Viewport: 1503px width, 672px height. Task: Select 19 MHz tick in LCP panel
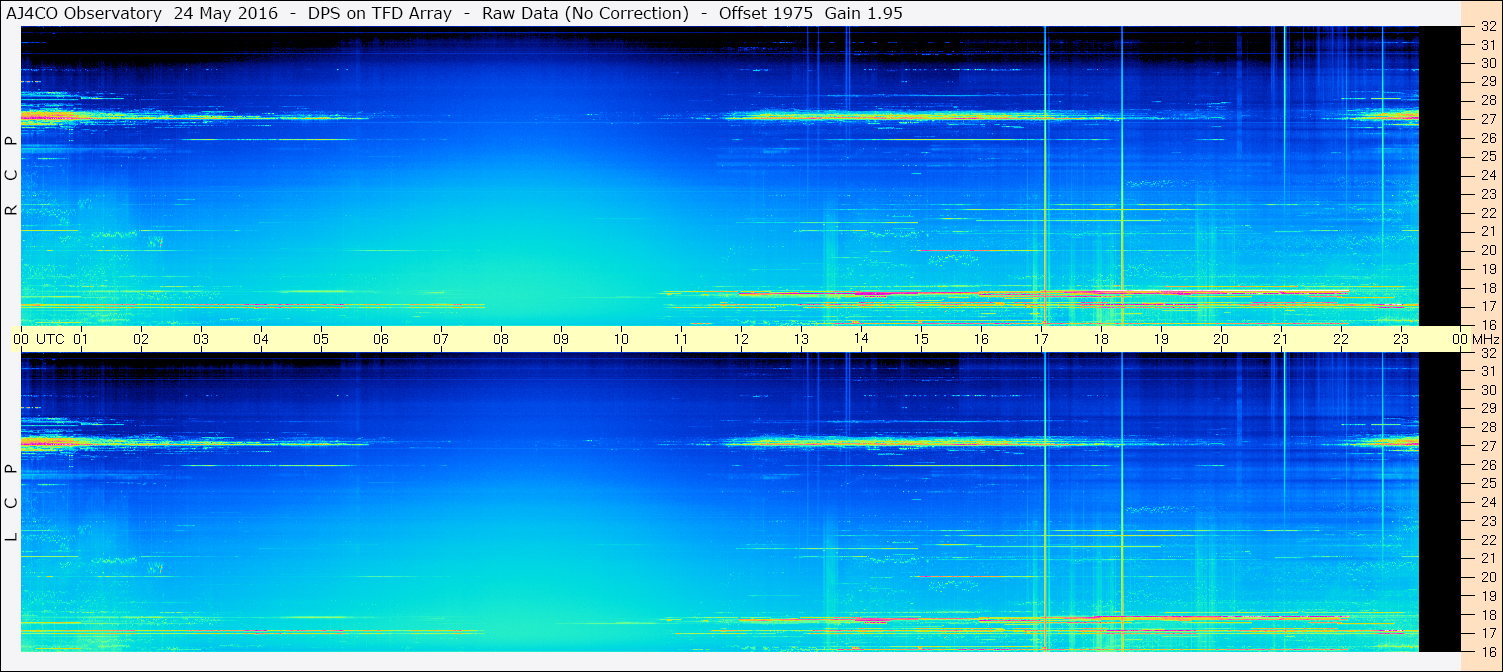point(1488,596)
